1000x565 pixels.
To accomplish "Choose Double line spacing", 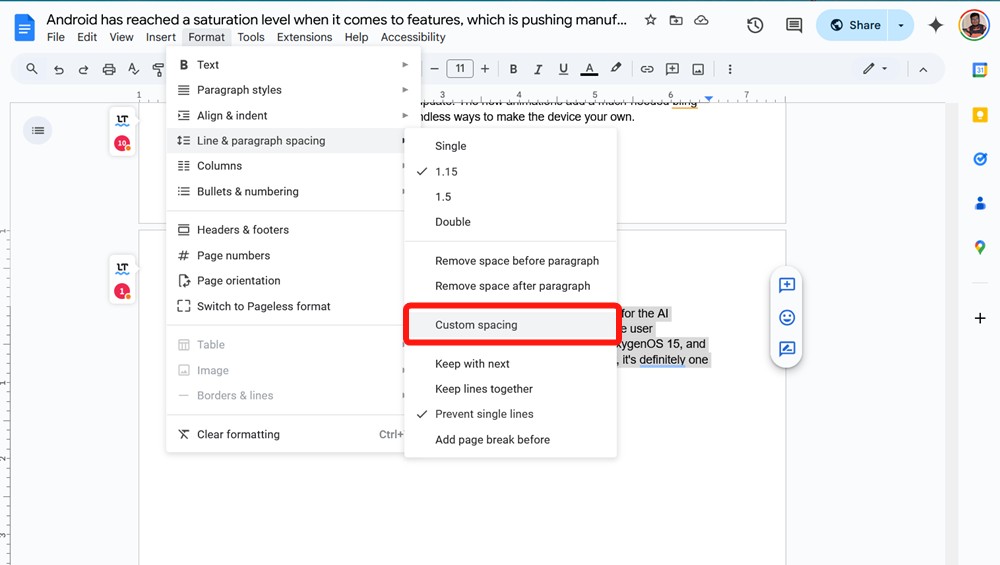I will (x=452, y=222).
